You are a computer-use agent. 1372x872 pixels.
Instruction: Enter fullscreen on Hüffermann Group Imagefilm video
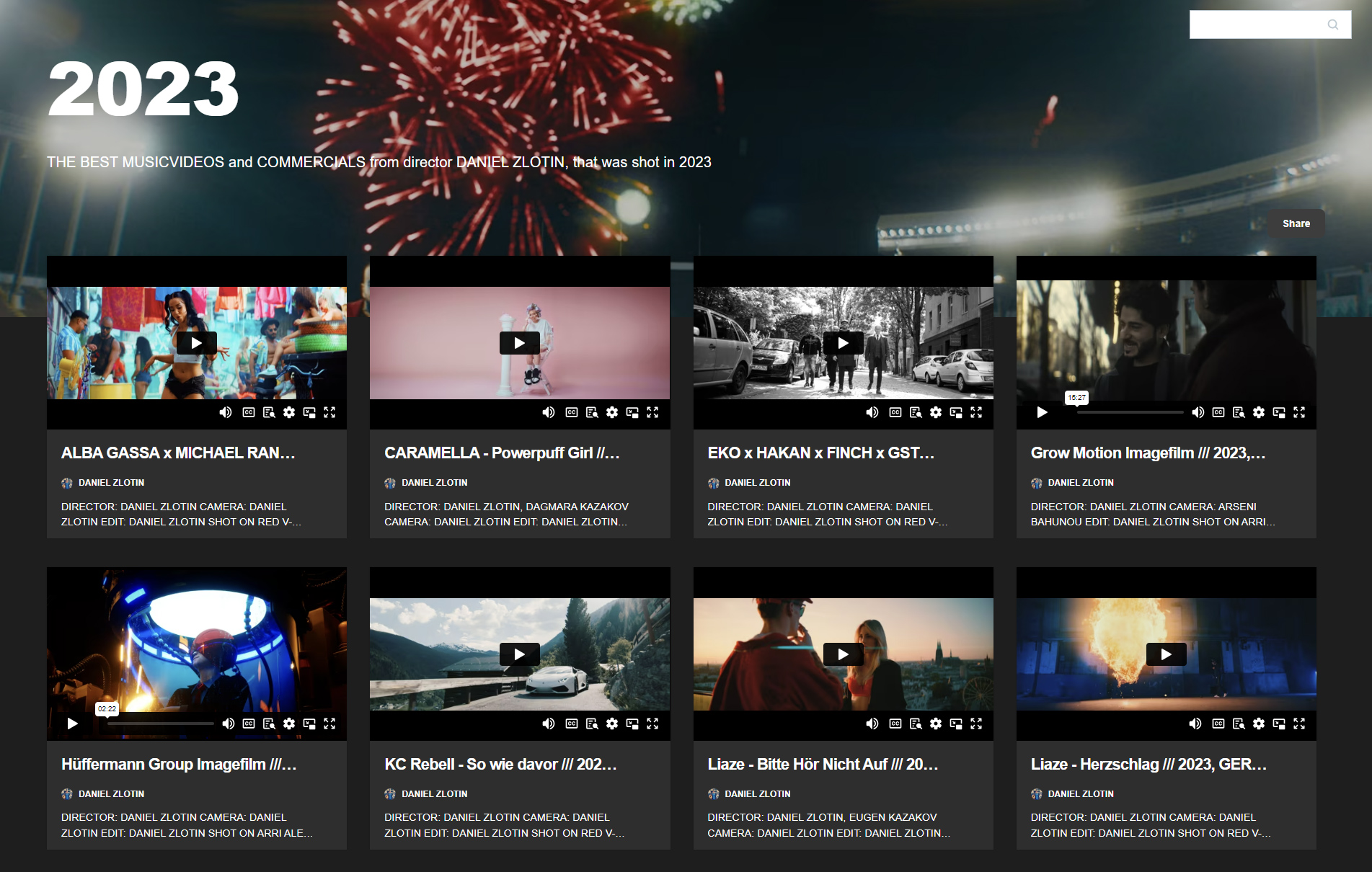pyautogui.click(x=329, y=724)
